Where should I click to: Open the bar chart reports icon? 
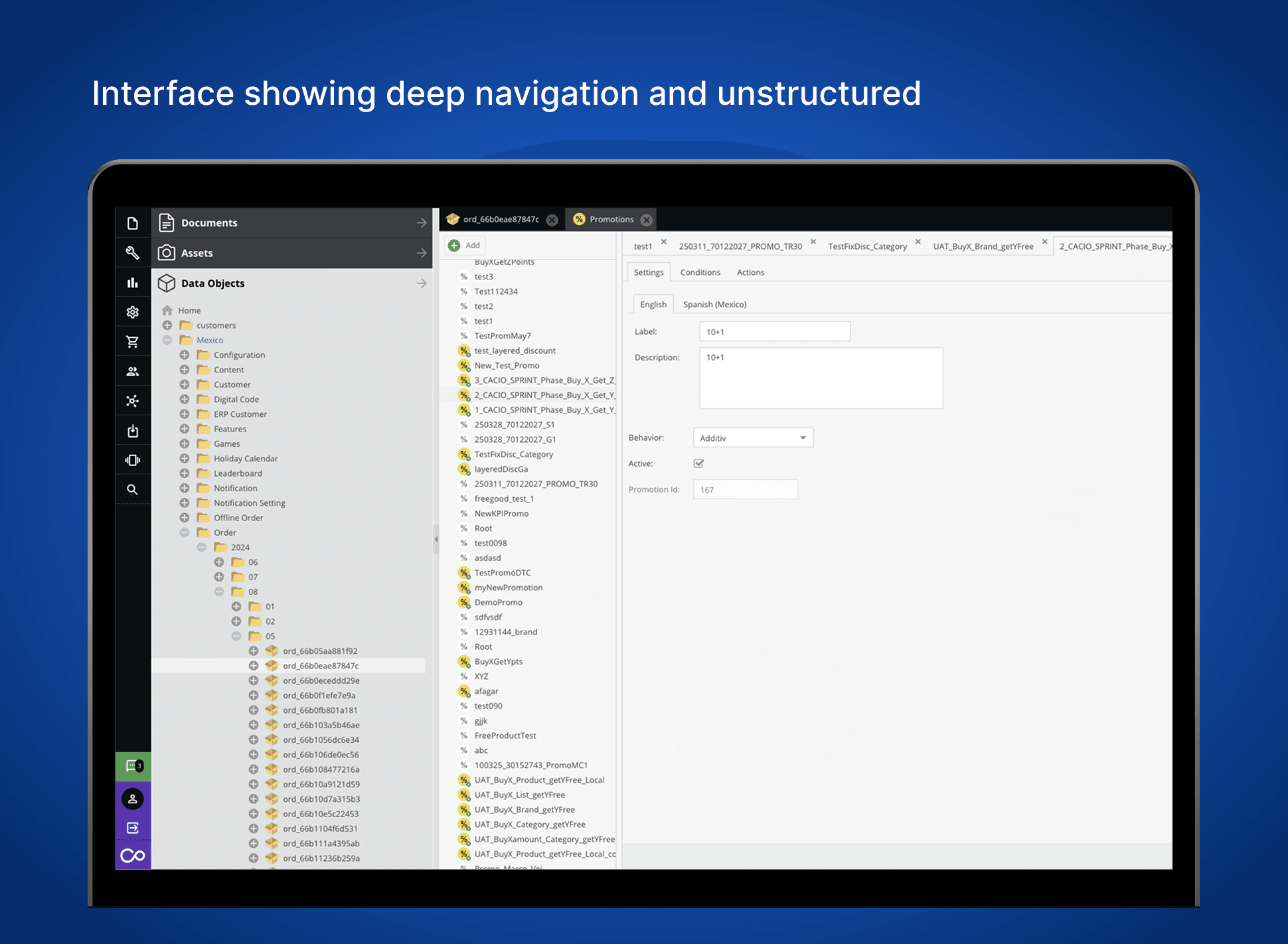[132, 283]
